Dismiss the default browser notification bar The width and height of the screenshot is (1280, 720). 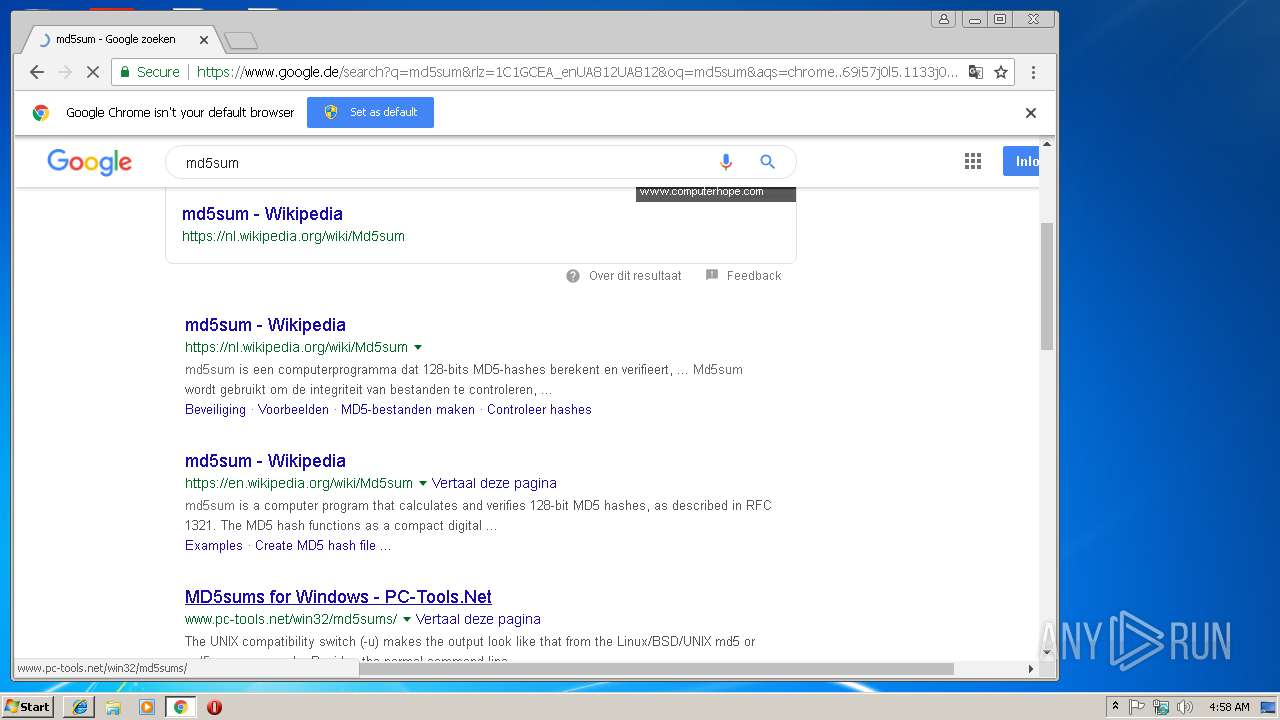1031,113
